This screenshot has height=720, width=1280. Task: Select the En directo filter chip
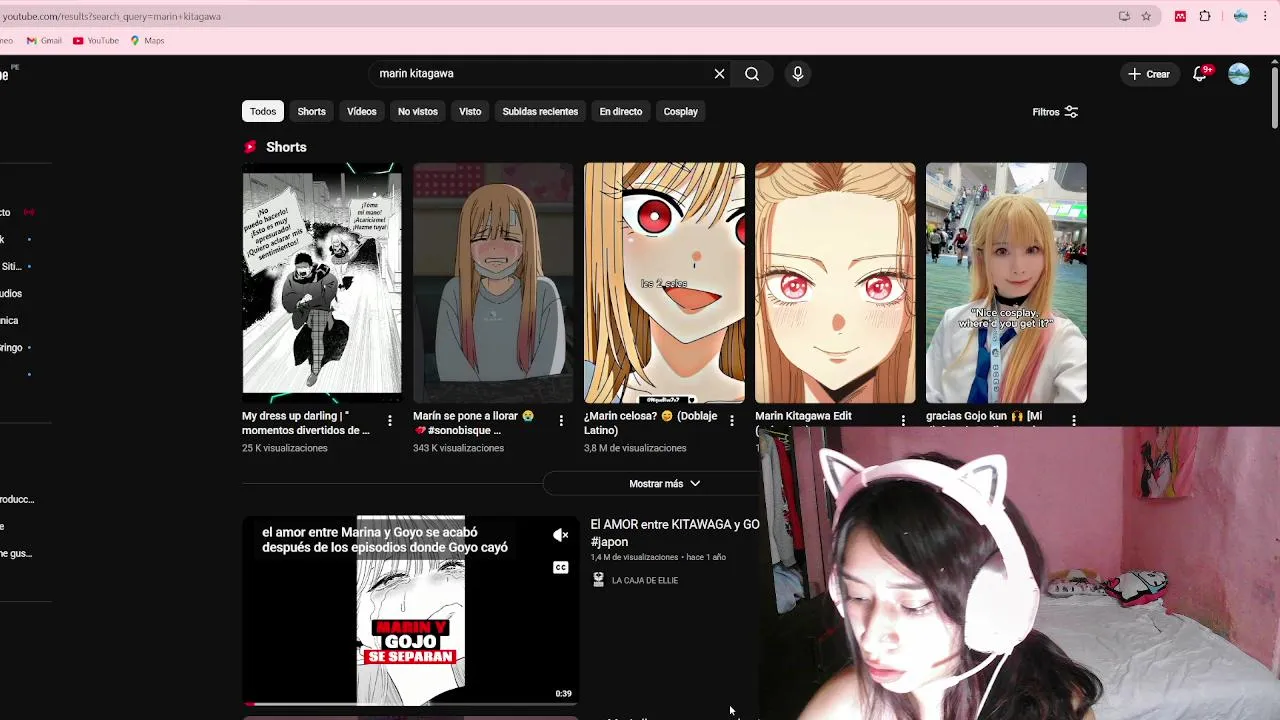[621, 112]
